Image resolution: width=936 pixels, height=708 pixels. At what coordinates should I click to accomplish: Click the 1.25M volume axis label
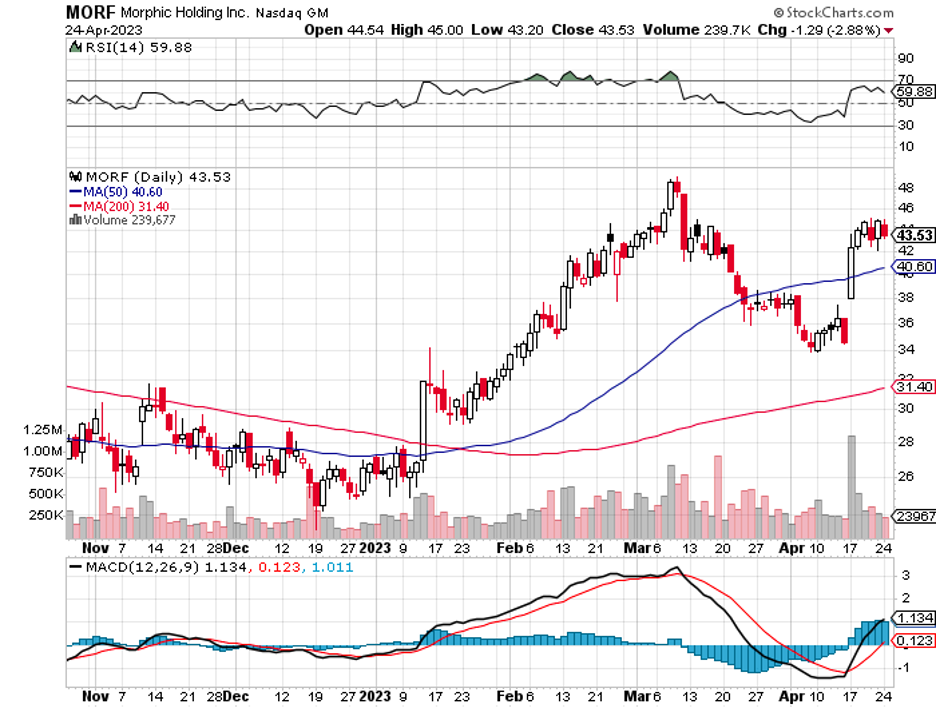click(x=42, y=429)
